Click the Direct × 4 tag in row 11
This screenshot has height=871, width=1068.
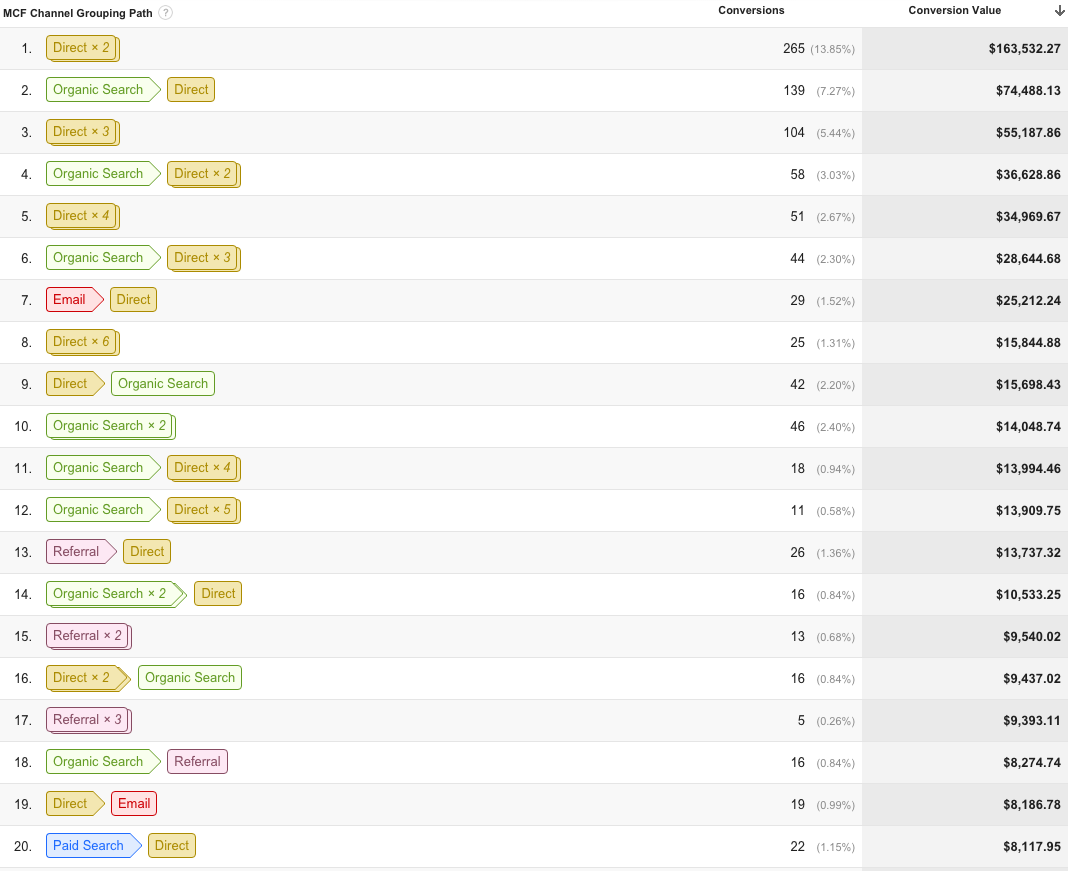(204, 468)
